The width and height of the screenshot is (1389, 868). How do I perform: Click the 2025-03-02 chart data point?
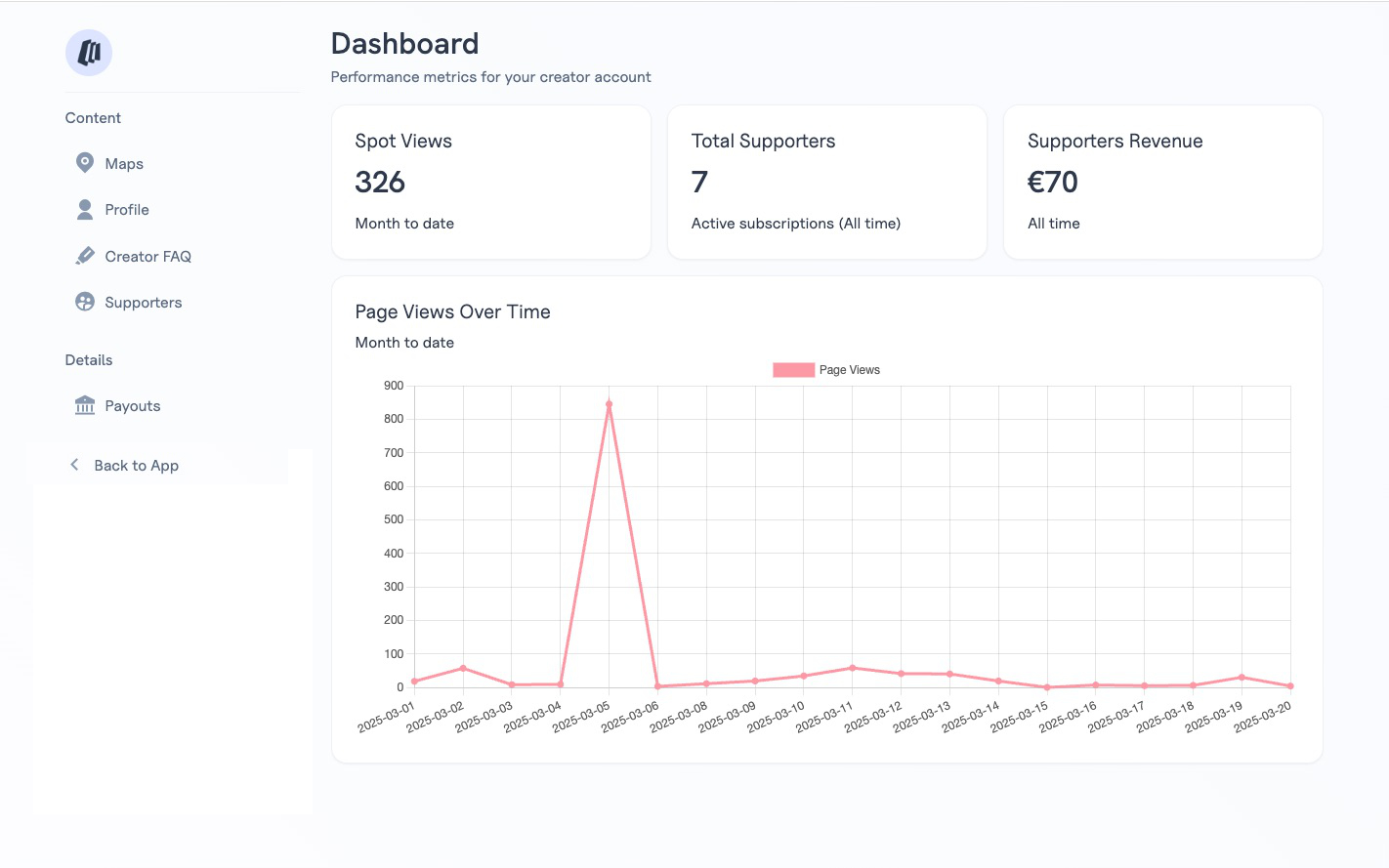coord(463,669)
